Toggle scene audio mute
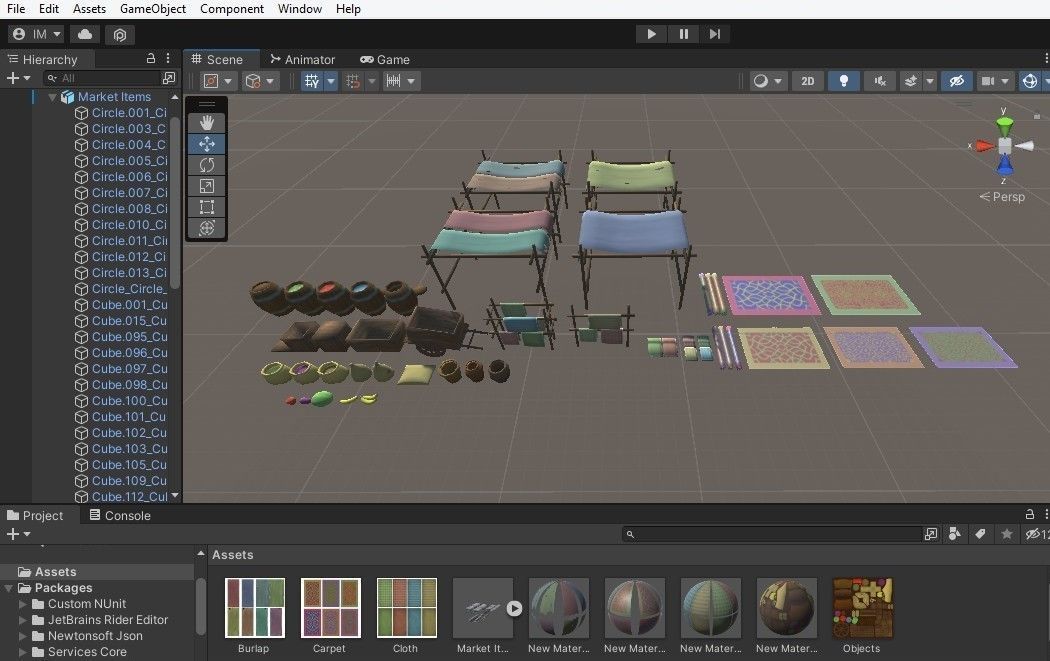Viewport: 1050px width, 661px height. [x=880, y=81]
